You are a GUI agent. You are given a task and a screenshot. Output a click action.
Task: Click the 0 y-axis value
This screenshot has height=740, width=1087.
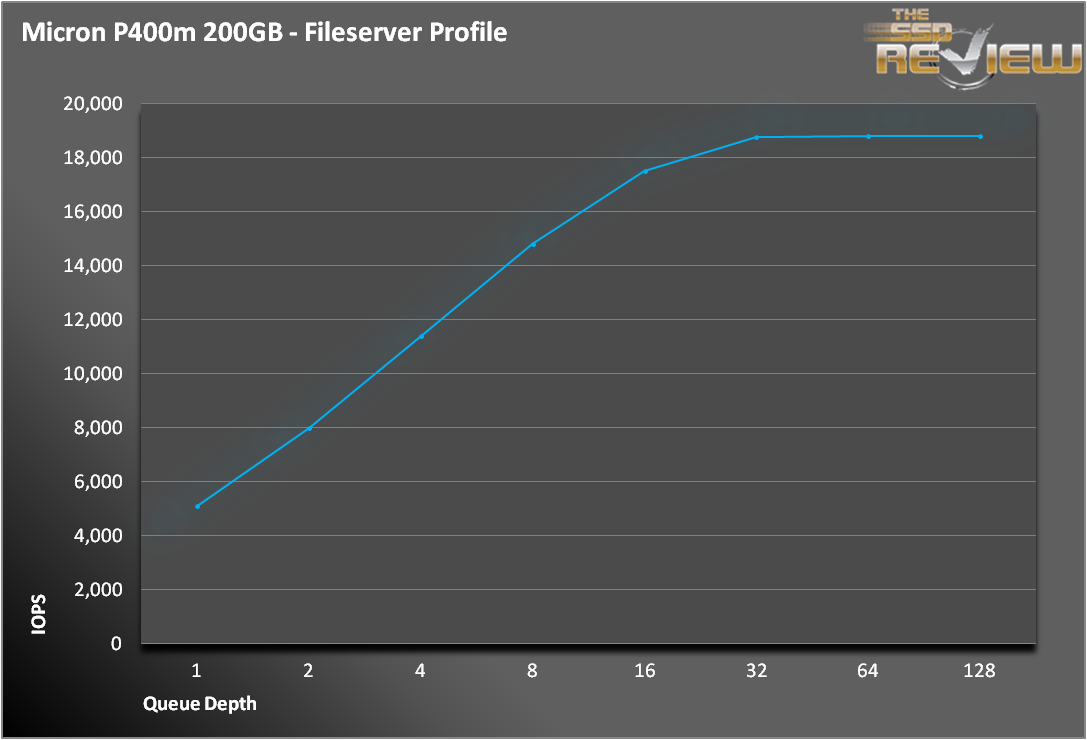(x=116, y=644)
